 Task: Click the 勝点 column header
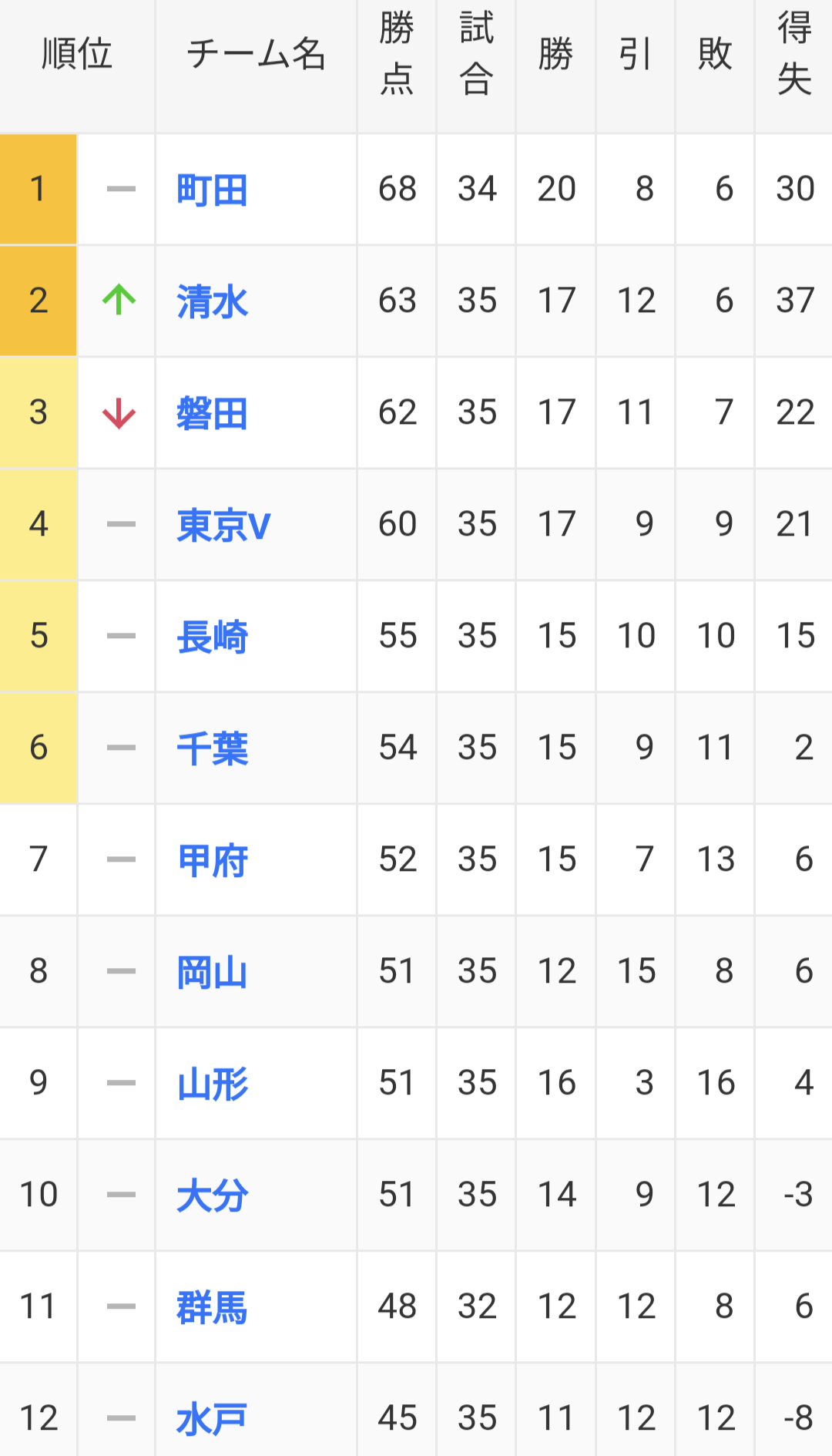pyautogui.click(x=397, y=54)
